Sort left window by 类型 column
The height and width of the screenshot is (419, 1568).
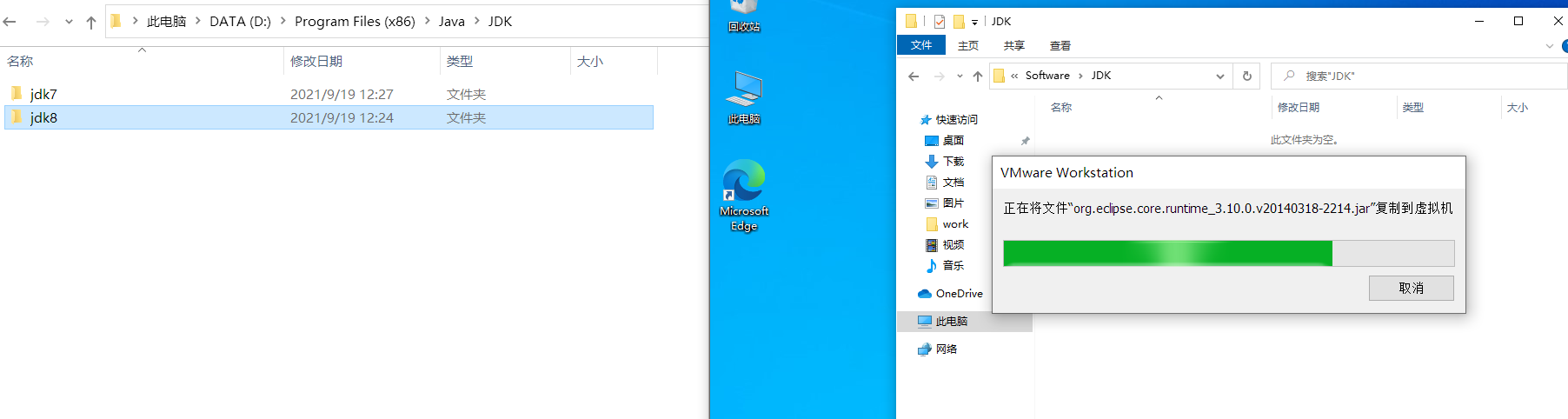pos(460,62)
